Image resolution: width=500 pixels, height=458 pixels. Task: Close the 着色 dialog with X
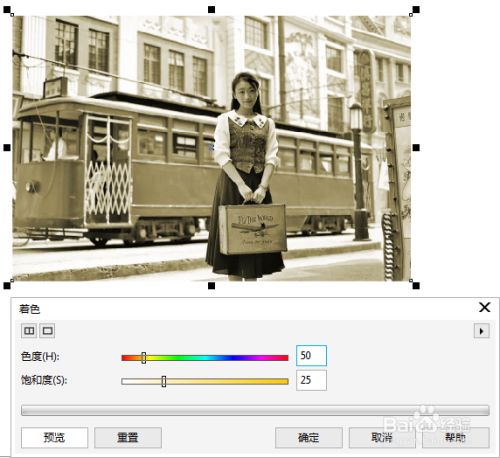coord(484,307)
